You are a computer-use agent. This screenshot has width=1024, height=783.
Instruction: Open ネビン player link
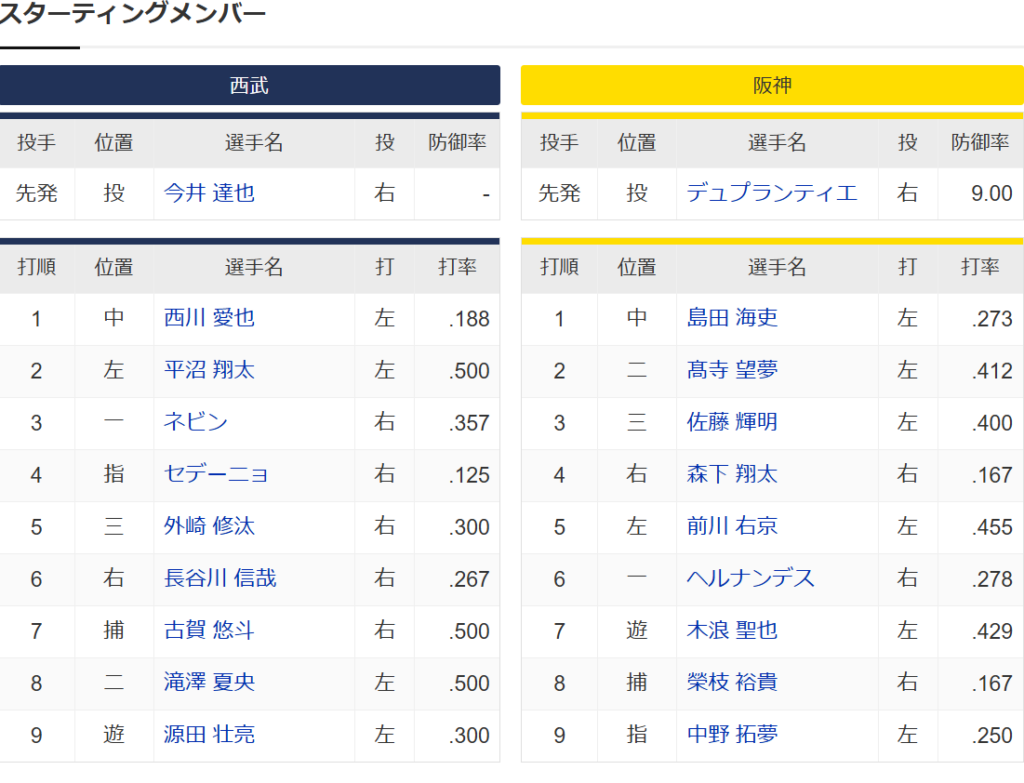coord(195,423)
